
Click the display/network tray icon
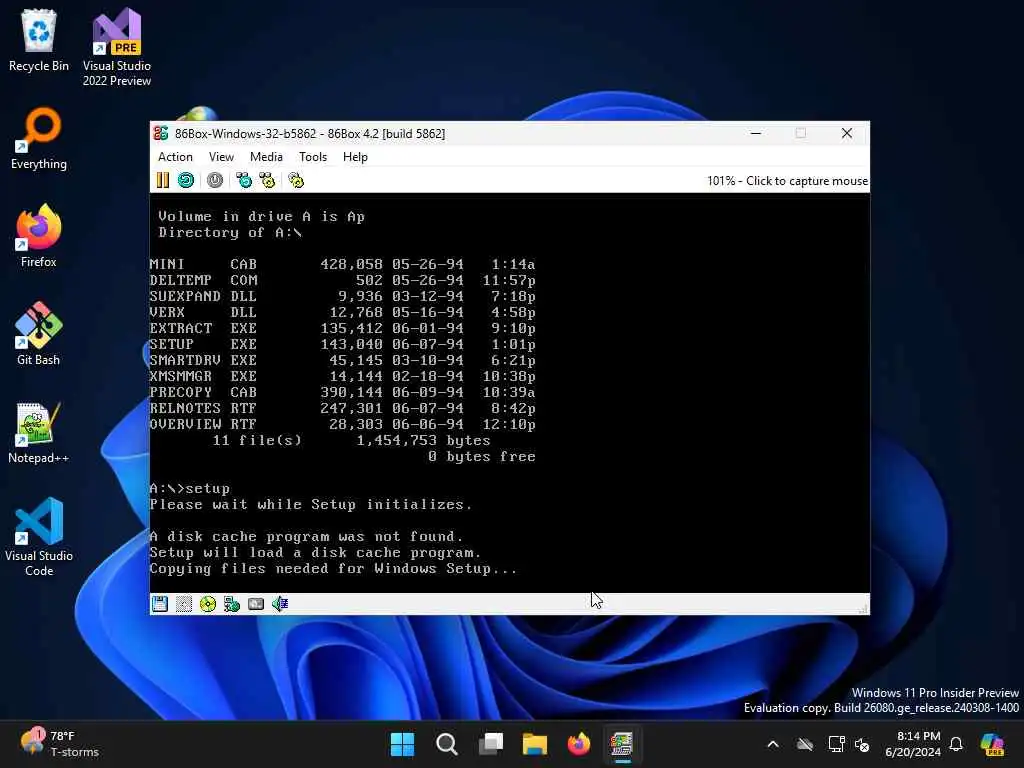[836, 744]
